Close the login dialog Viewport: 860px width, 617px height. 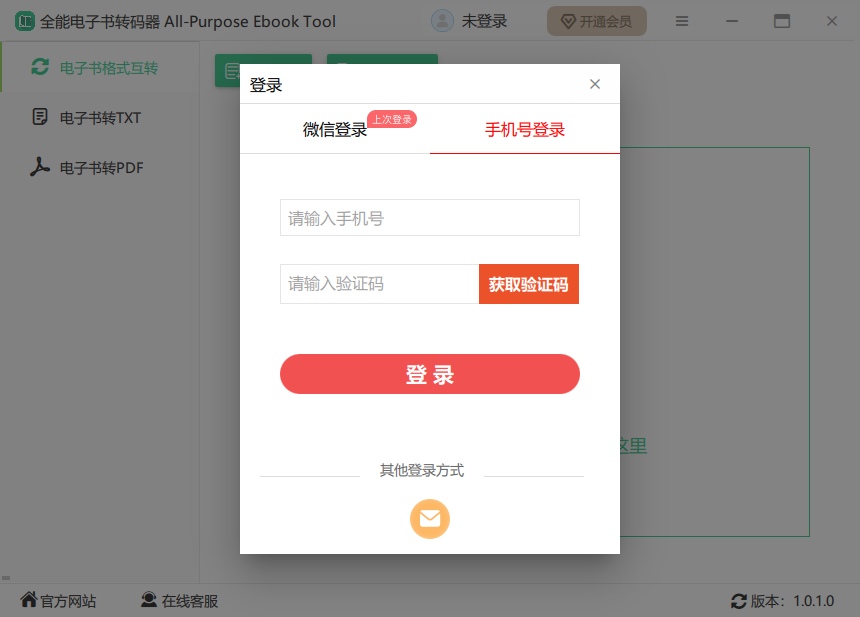(x=595, y=84)
